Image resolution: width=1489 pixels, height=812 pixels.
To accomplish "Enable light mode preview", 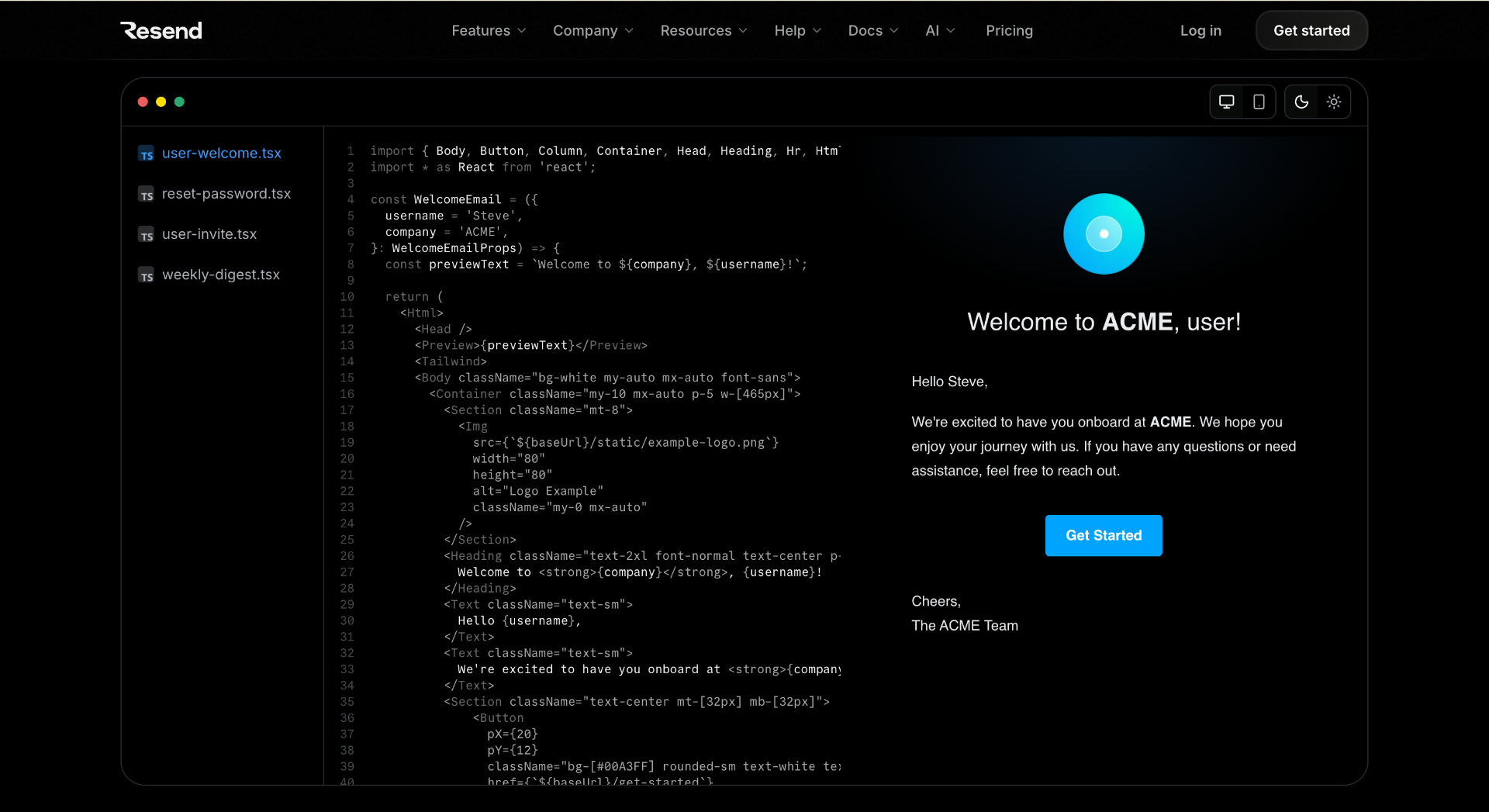I will [1334, 102].
